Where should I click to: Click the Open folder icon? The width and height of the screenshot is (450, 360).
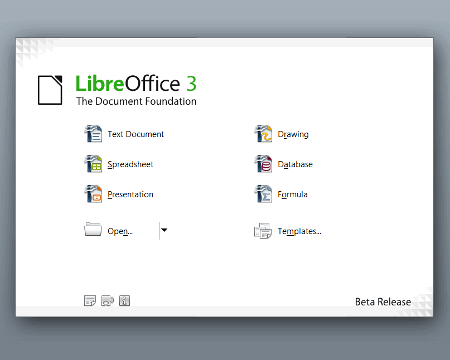pyautogui.click(x=93, y=229)
